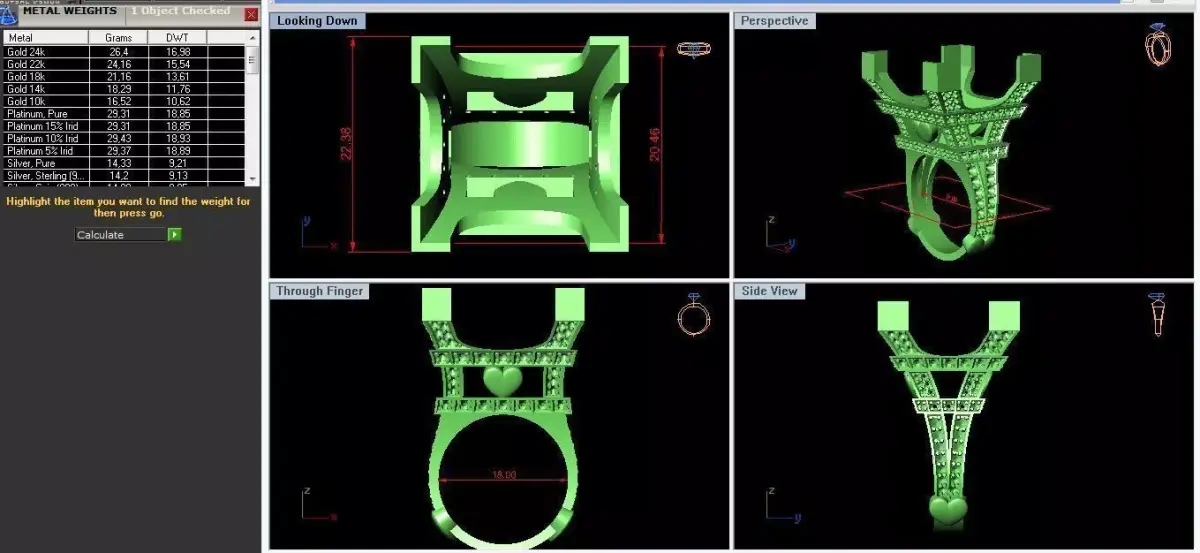Click the 29,43 grams value
This screenshot has width=1200, height=553.
coord(119,139)
